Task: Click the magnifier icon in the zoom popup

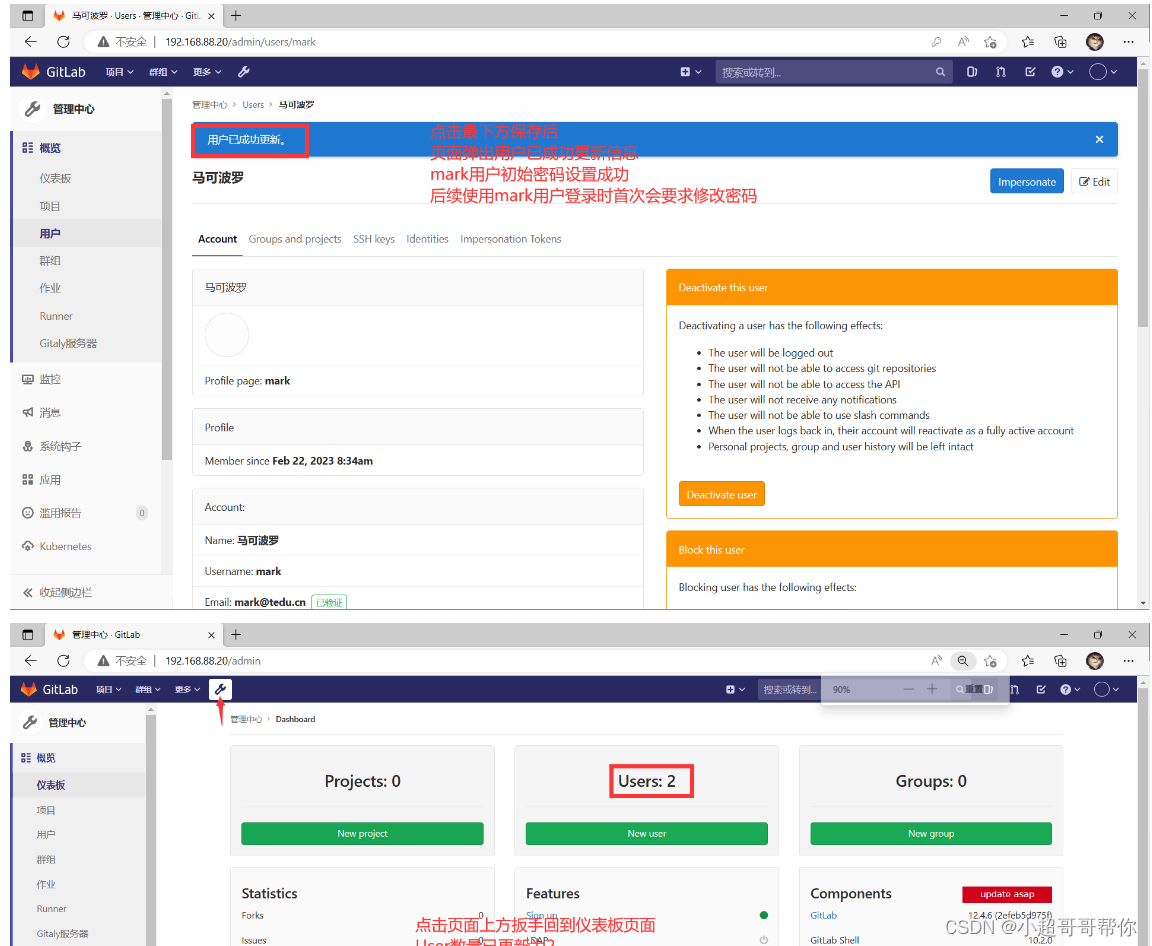Action: pyautogui.click(x=960, y=688)
